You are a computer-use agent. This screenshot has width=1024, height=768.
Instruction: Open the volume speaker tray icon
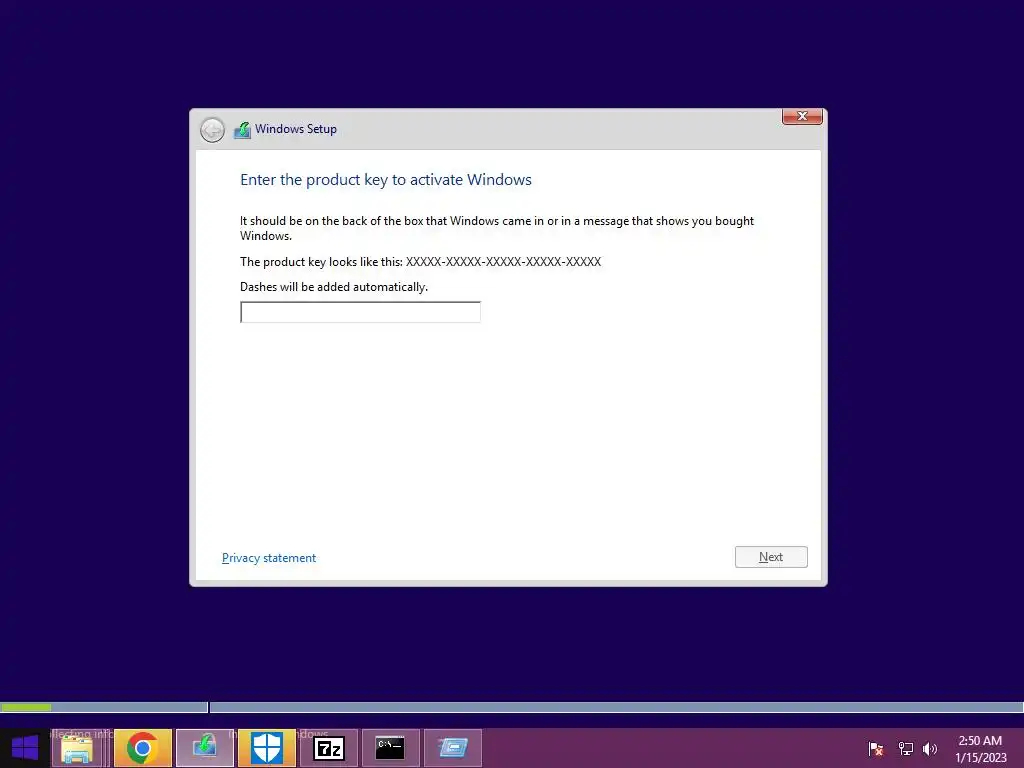pyautogui.click(x=930, y=748)
